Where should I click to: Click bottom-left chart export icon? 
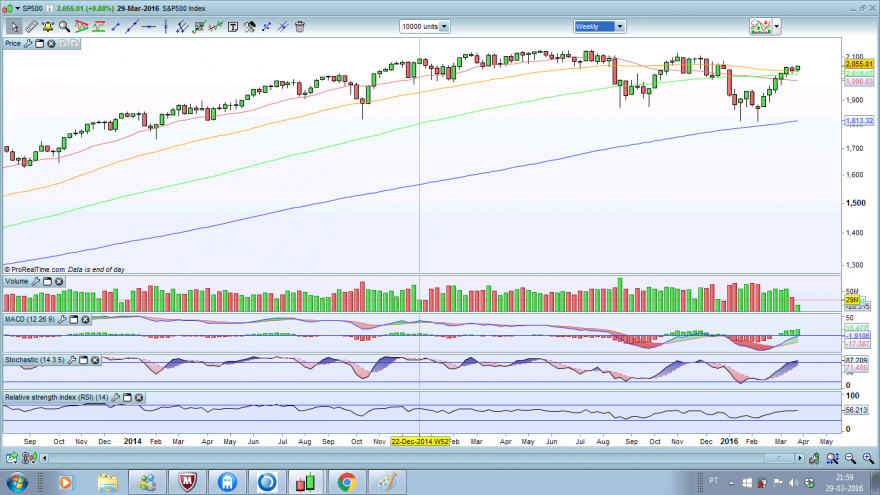[12, 459]
